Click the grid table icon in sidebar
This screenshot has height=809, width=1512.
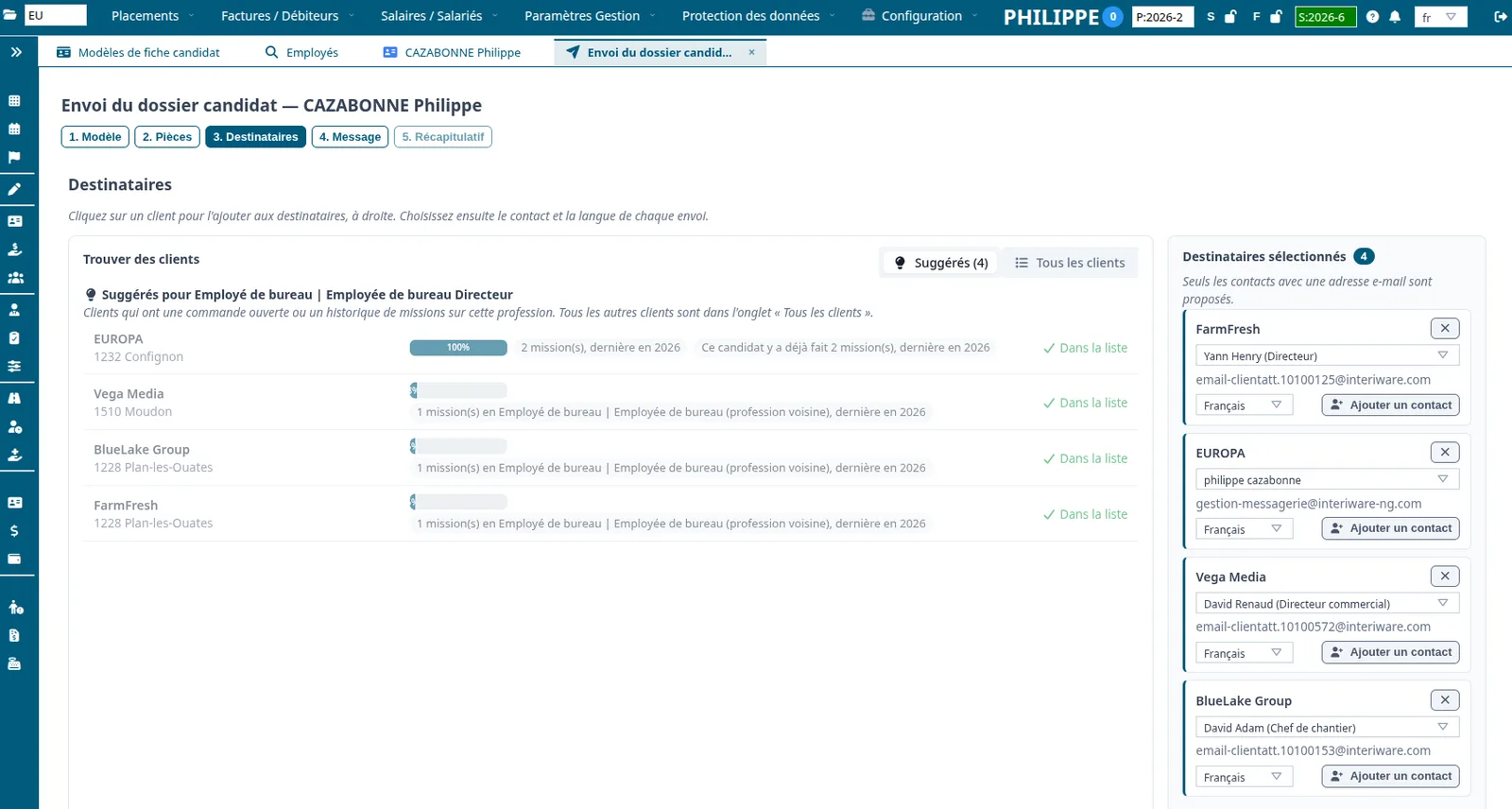coord(14,100)
